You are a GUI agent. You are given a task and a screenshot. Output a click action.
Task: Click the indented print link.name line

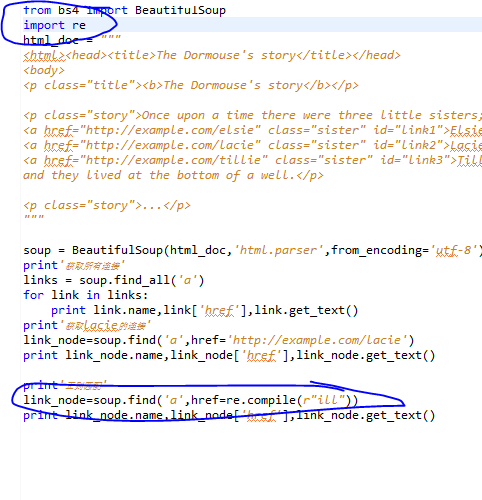[x=204, y=310]
